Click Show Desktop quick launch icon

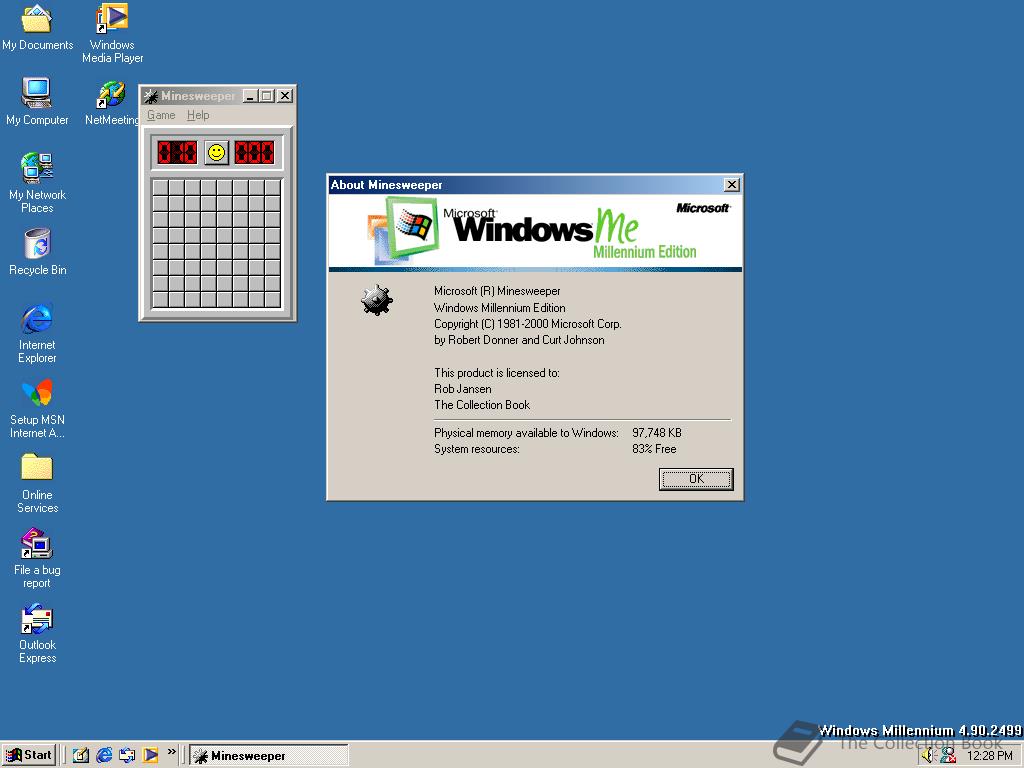[81, 755]
